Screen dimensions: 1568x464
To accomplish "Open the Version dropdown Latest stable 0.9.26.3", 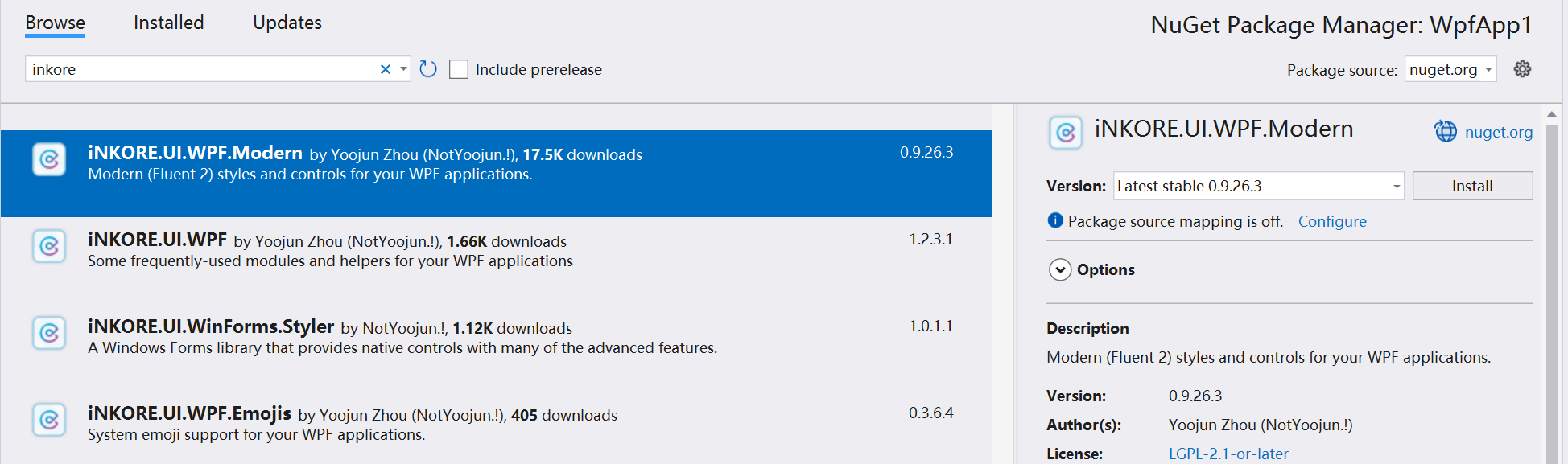I will (1259, 186).
